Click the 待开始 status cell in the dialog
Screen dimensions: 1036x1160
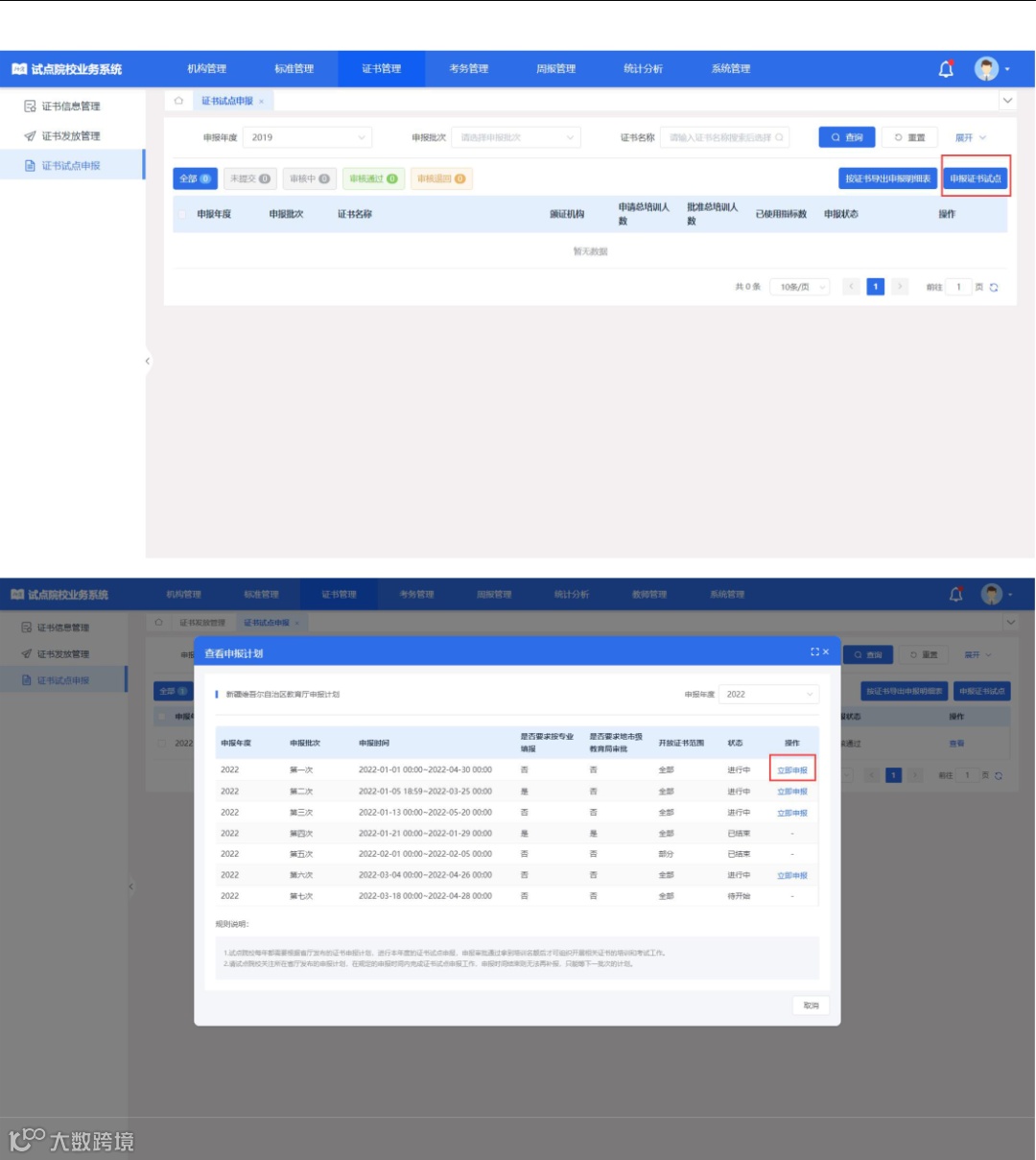click(739, 896)
